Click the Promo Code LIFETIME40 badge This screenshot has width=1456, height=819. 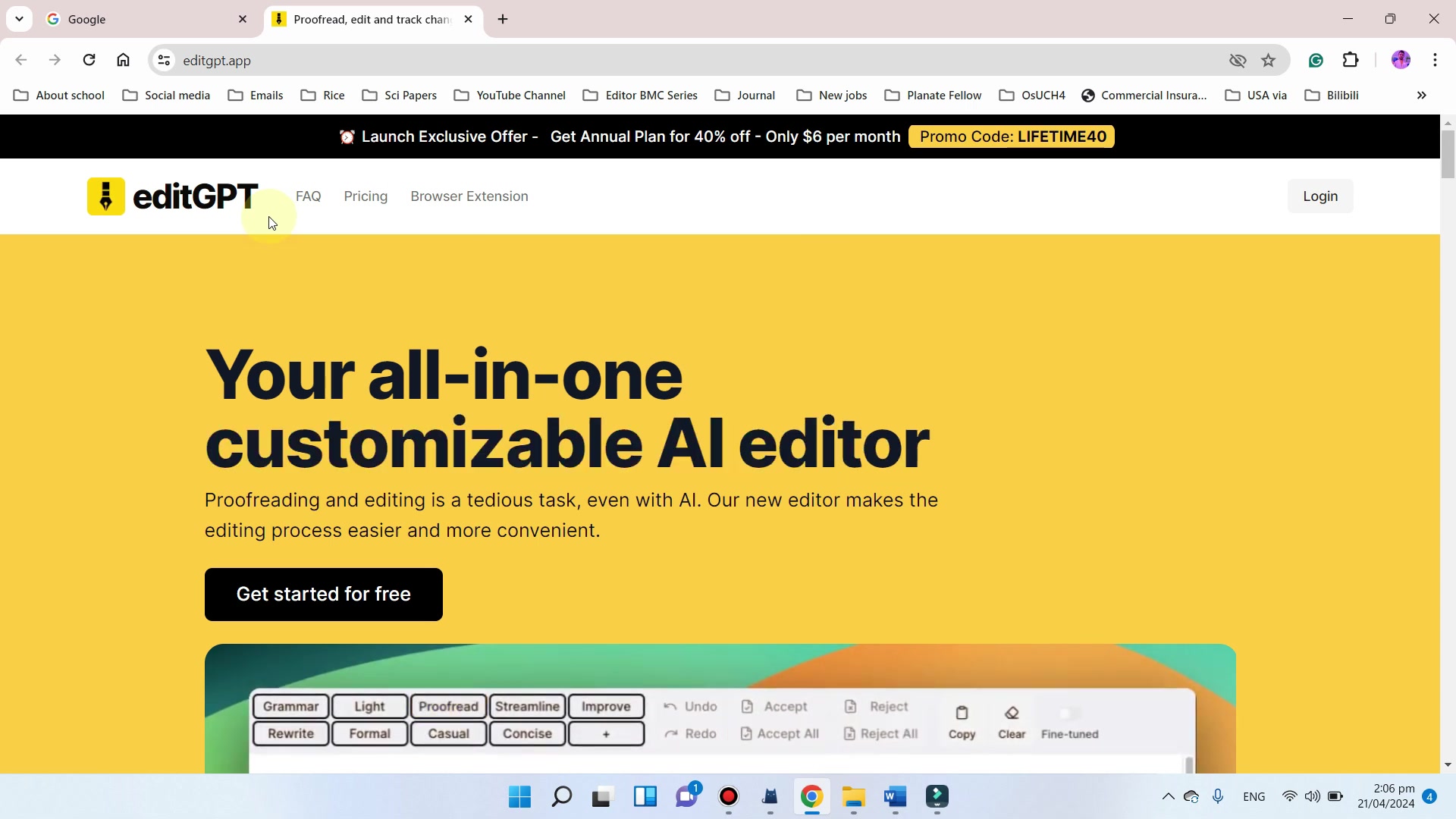[x=1012, y=136]
